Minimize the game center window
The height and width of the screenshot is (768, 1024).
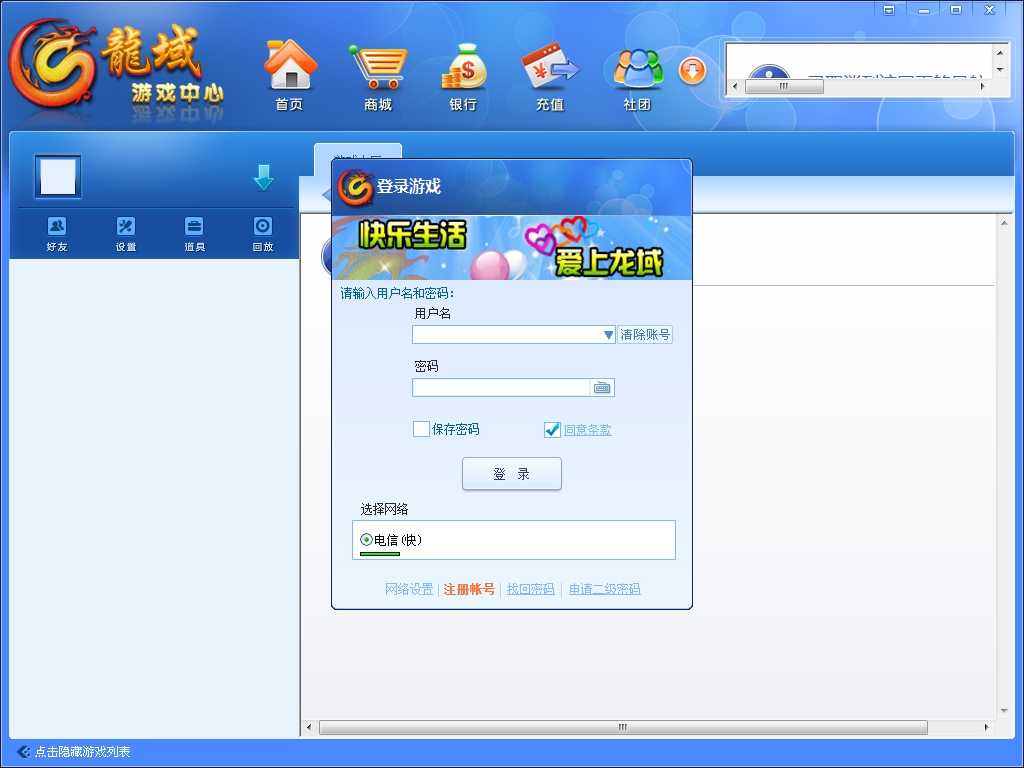pyautogui.click(x=923, y=10)
